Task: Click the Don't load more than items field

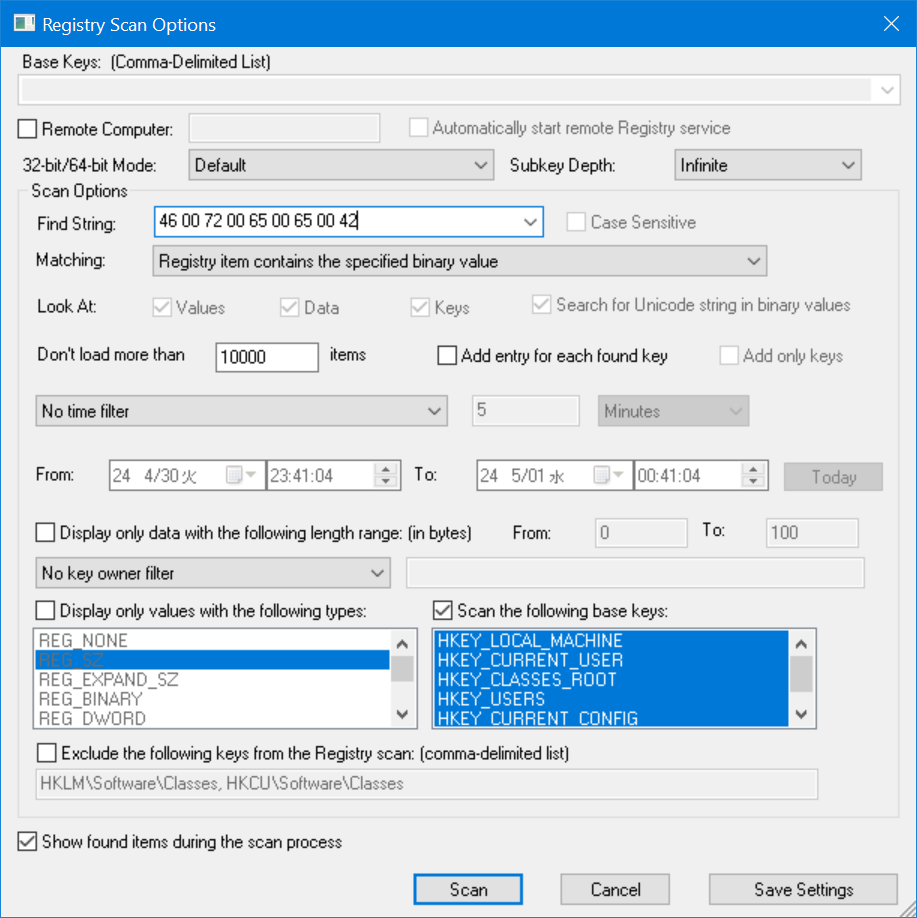Action: click(267, 357)
